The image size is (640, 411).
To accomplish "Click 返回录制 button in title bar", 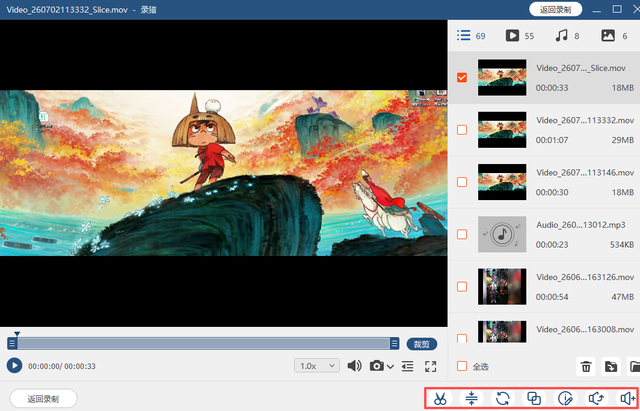I will [x=555, y=9].
